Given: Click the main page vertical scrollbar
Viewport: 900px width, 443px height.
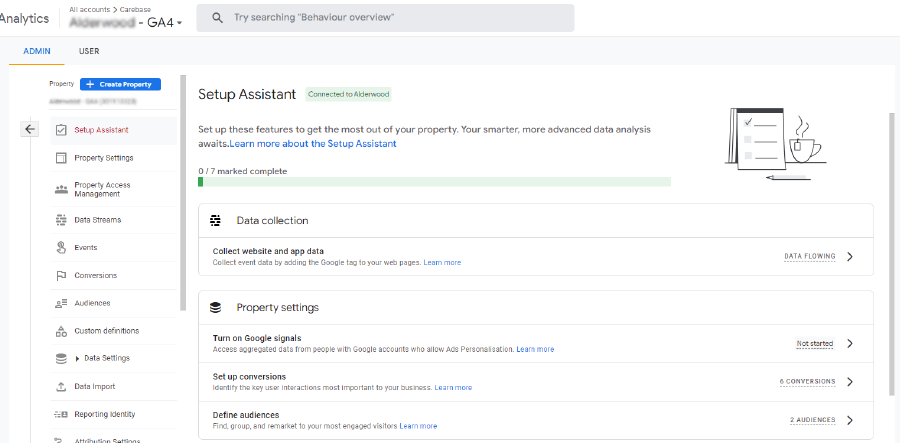Looking at the screenshot, I should (x=892, y=254).
